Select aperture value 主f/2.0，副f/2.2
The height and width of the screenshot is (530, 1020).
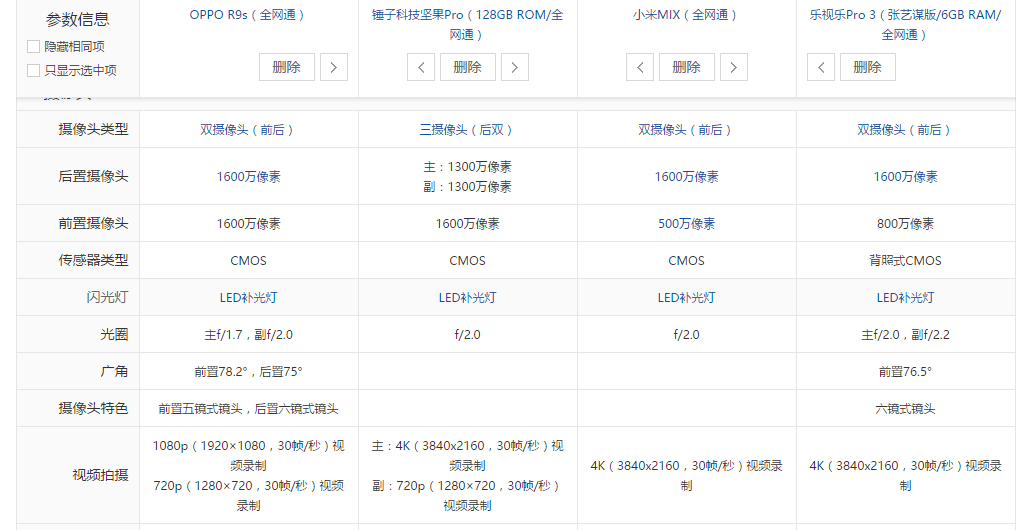905,335
